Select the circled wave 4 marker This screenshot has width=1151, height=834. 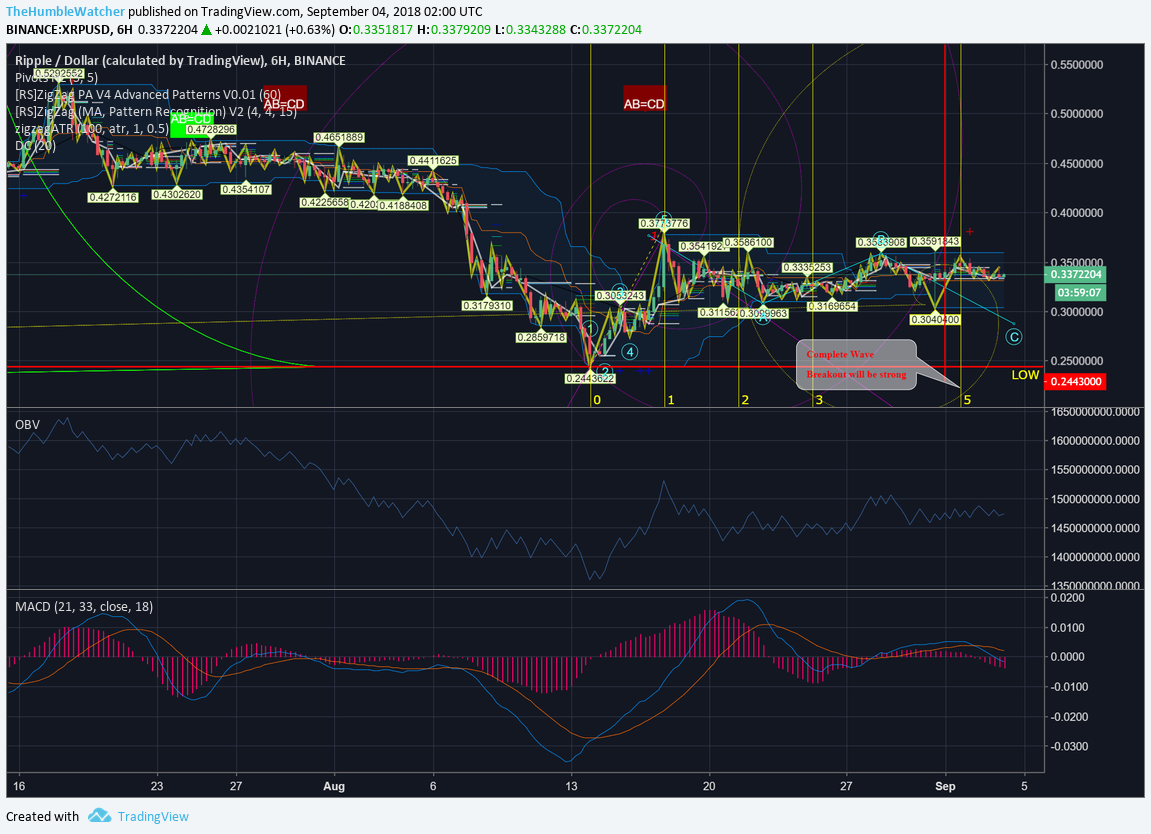pyautogui.click(x=630, y=352)
